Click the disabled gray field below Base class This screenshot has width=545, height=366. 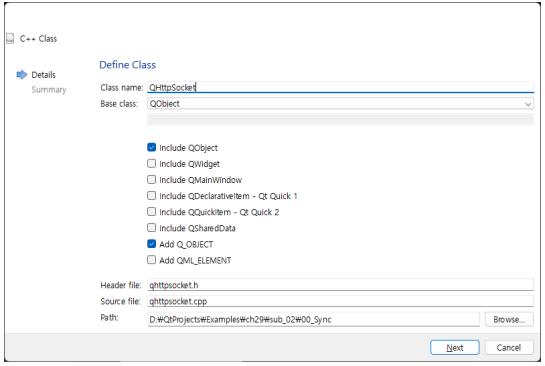coord(340,119)
